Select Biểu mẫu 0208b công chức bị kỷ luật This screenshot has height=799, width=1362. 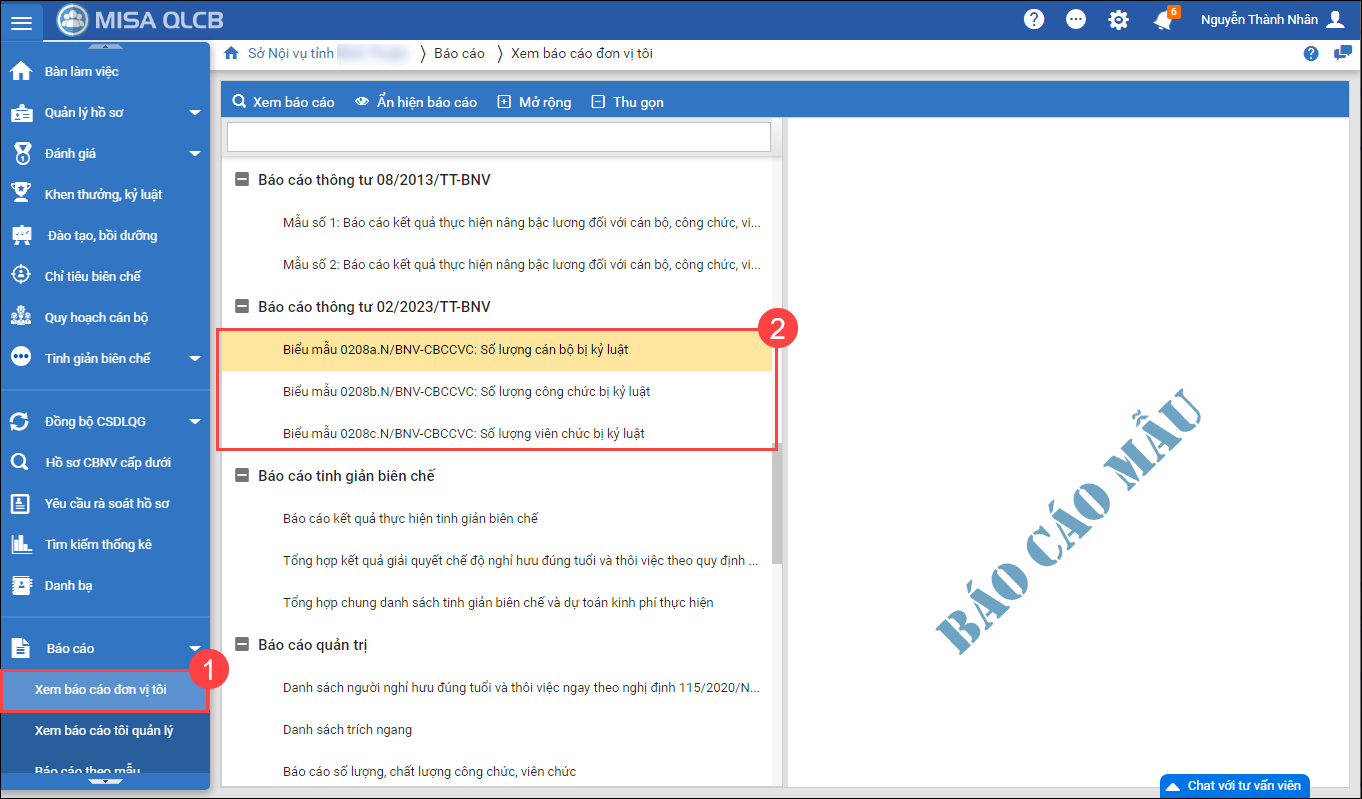click(467, 391)
